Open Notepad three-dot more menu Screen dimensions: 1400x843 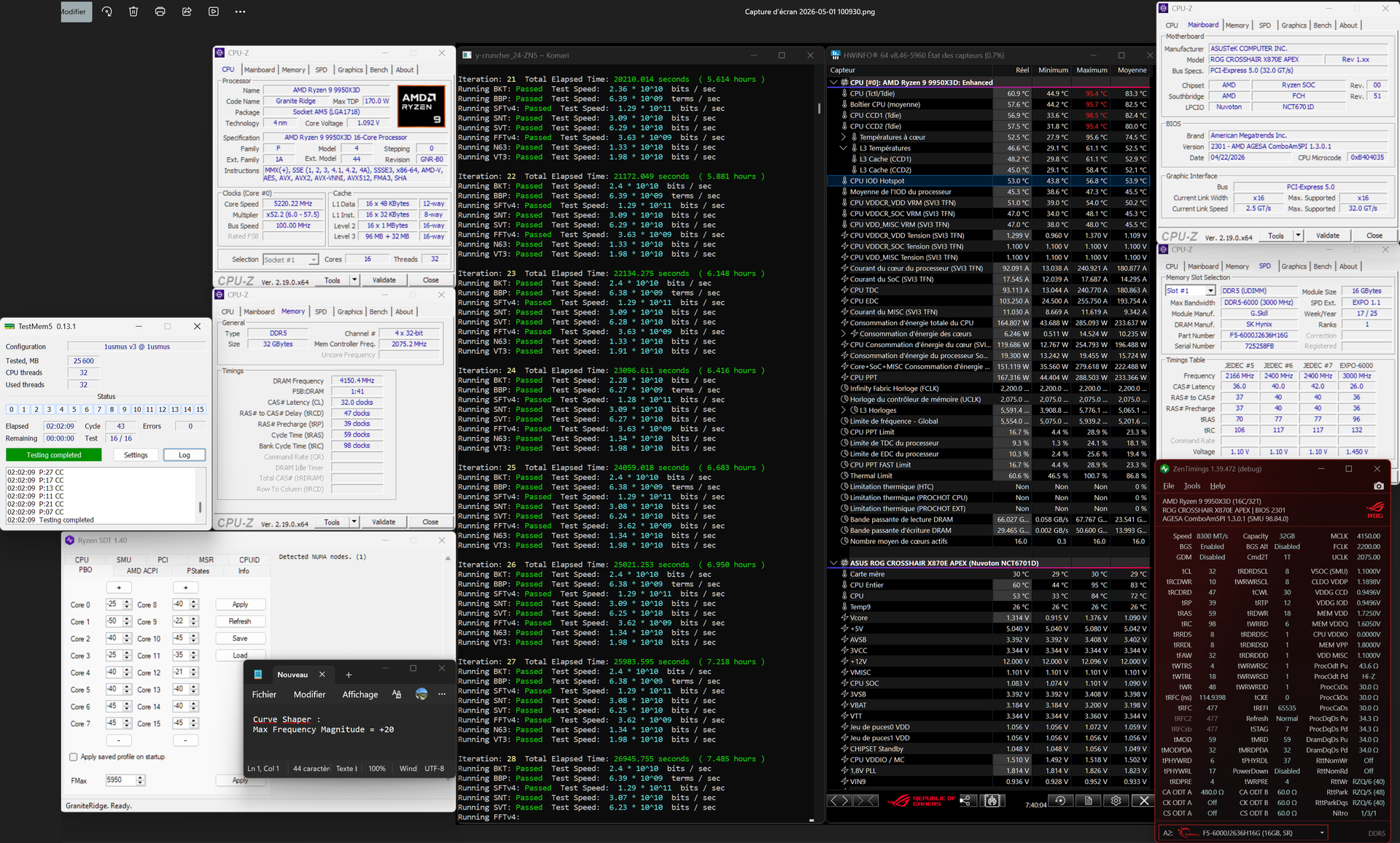coord(442,694)
